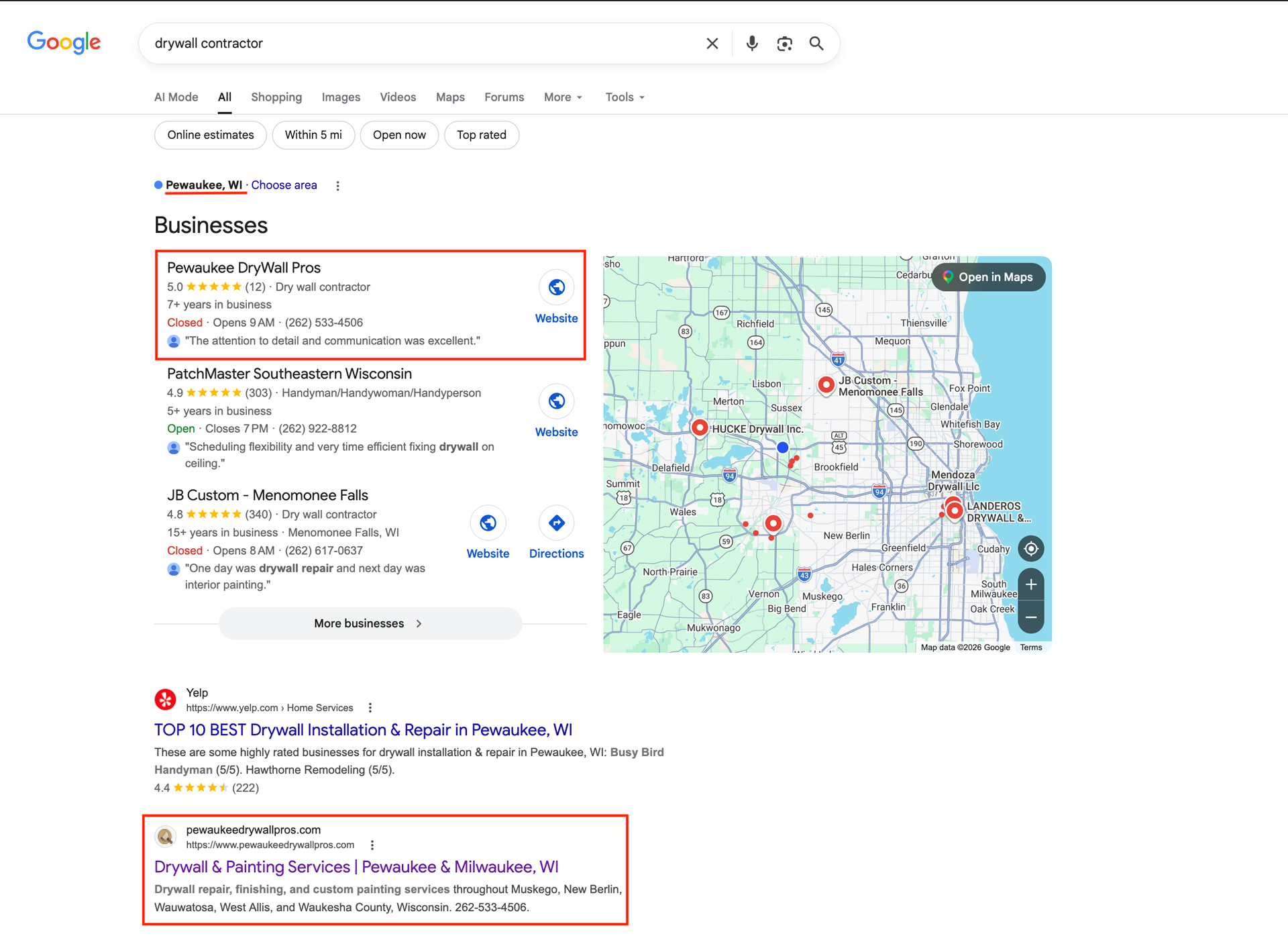Expand More businesses
This screenshot has height=942, width=1288.
[370, 624]
